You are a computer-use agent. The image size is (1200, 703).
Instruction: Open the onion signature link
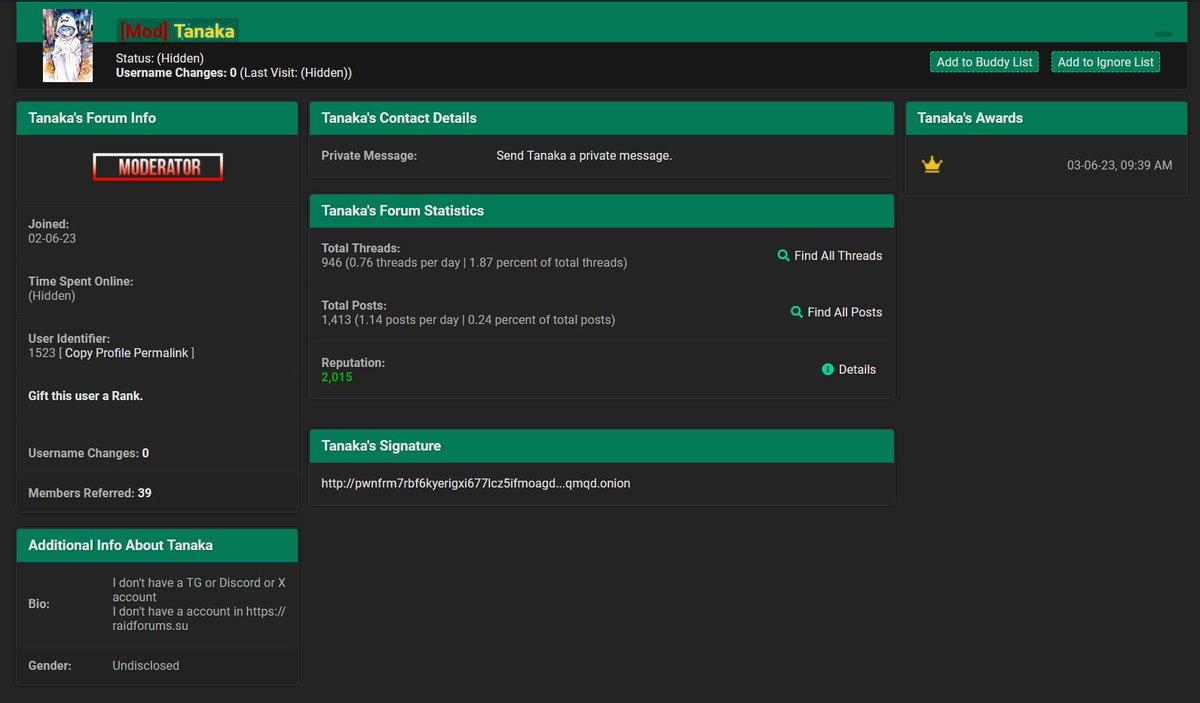pyautogui.click(x=476, y=483)
